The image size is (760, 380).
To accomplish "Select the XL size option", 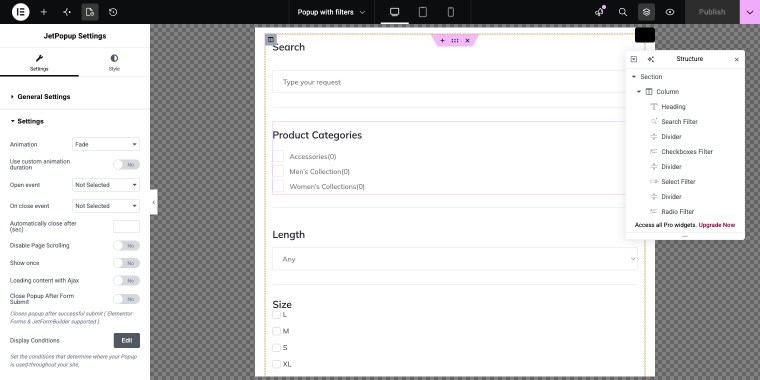I will point(276,364).
